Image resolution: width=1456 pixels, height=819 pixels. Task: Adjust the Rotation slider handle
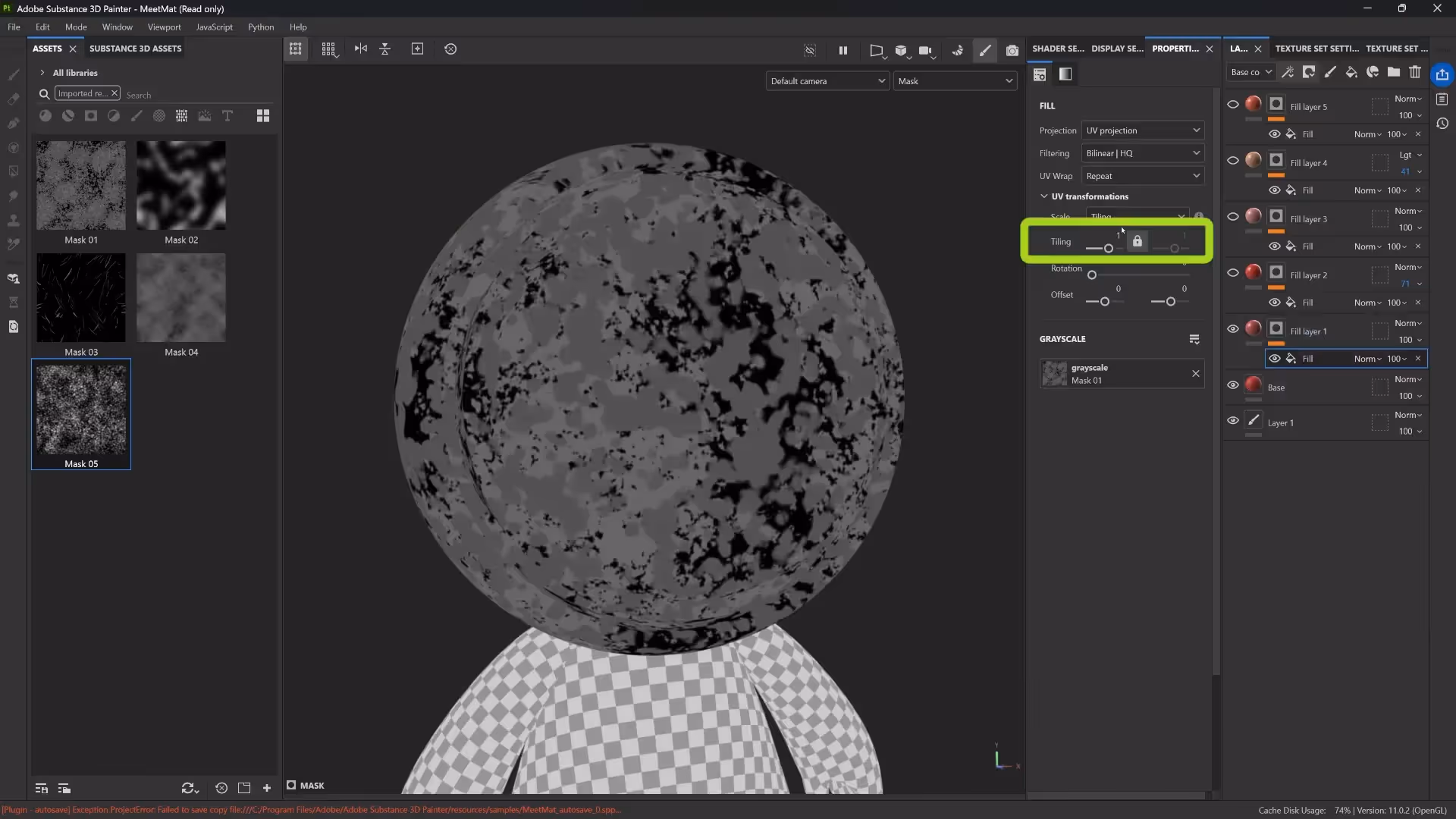click(x=1092, y=275)
